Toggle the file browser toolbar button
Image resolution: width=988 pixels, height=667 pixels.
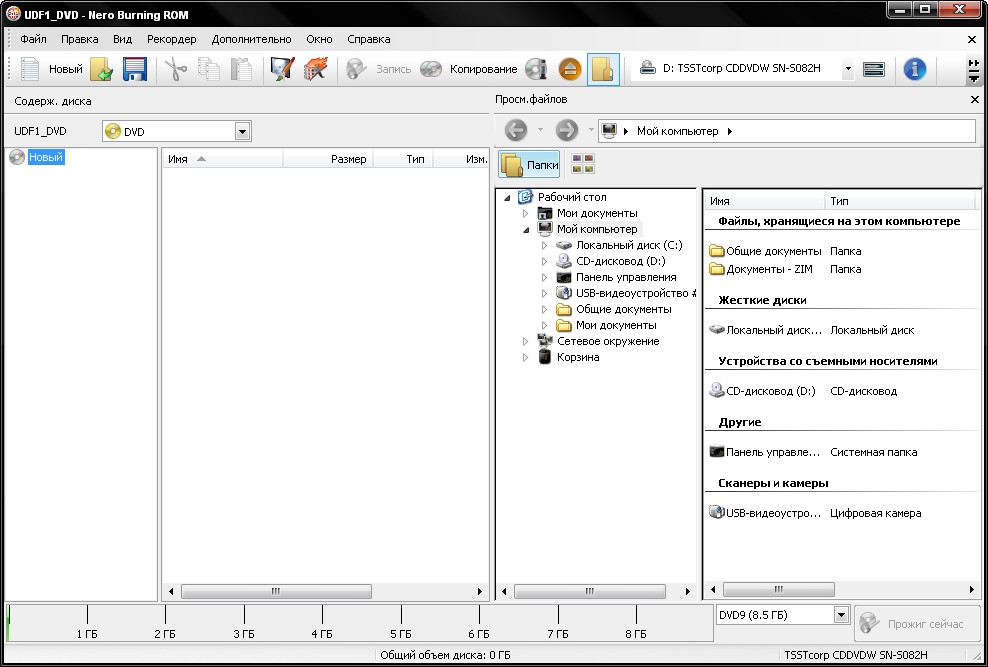pyautogui.click(x=603, y=69)
